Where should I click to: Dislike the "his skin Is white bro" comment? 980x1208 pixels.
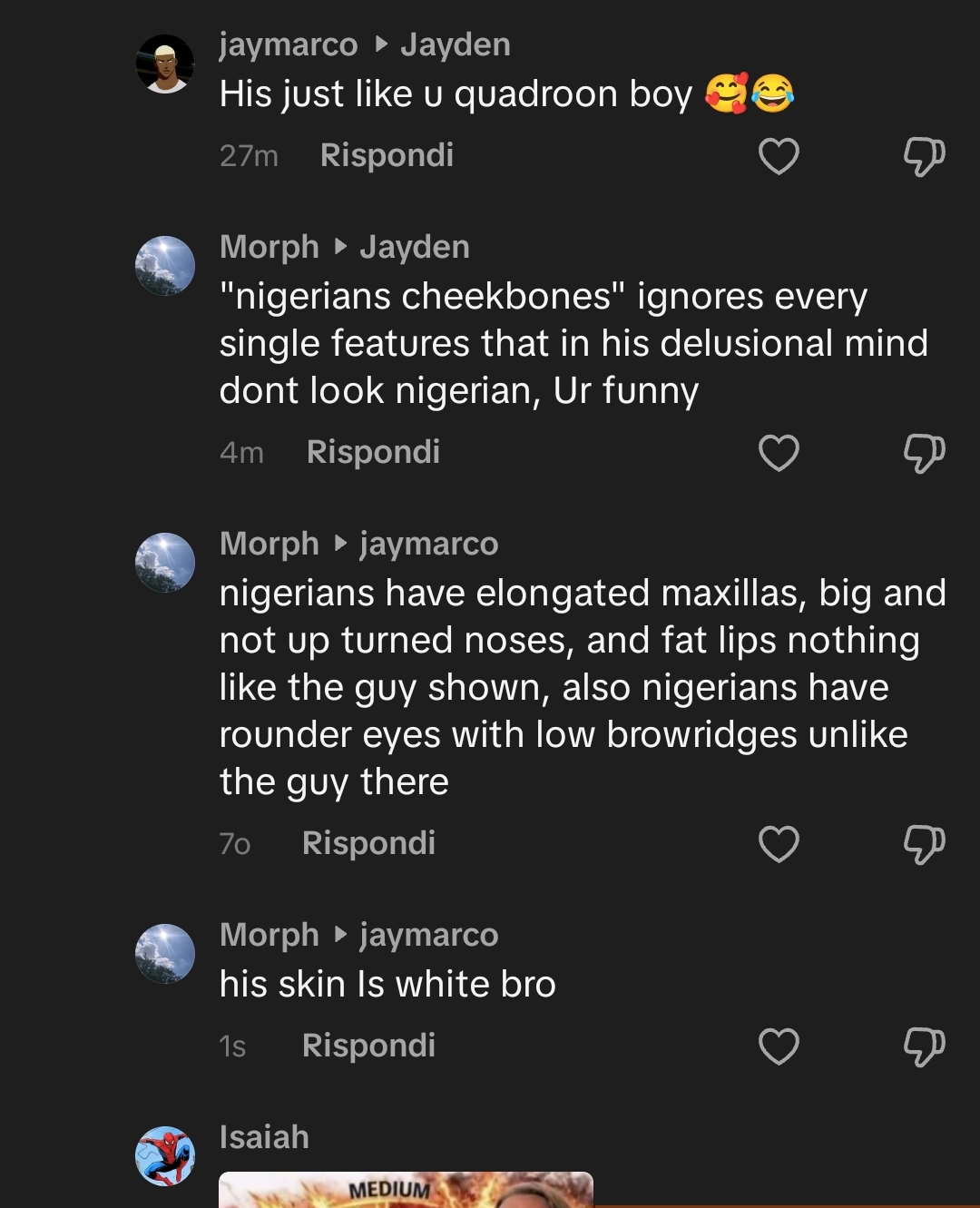pyautogui.click(x=924, y=1046)
